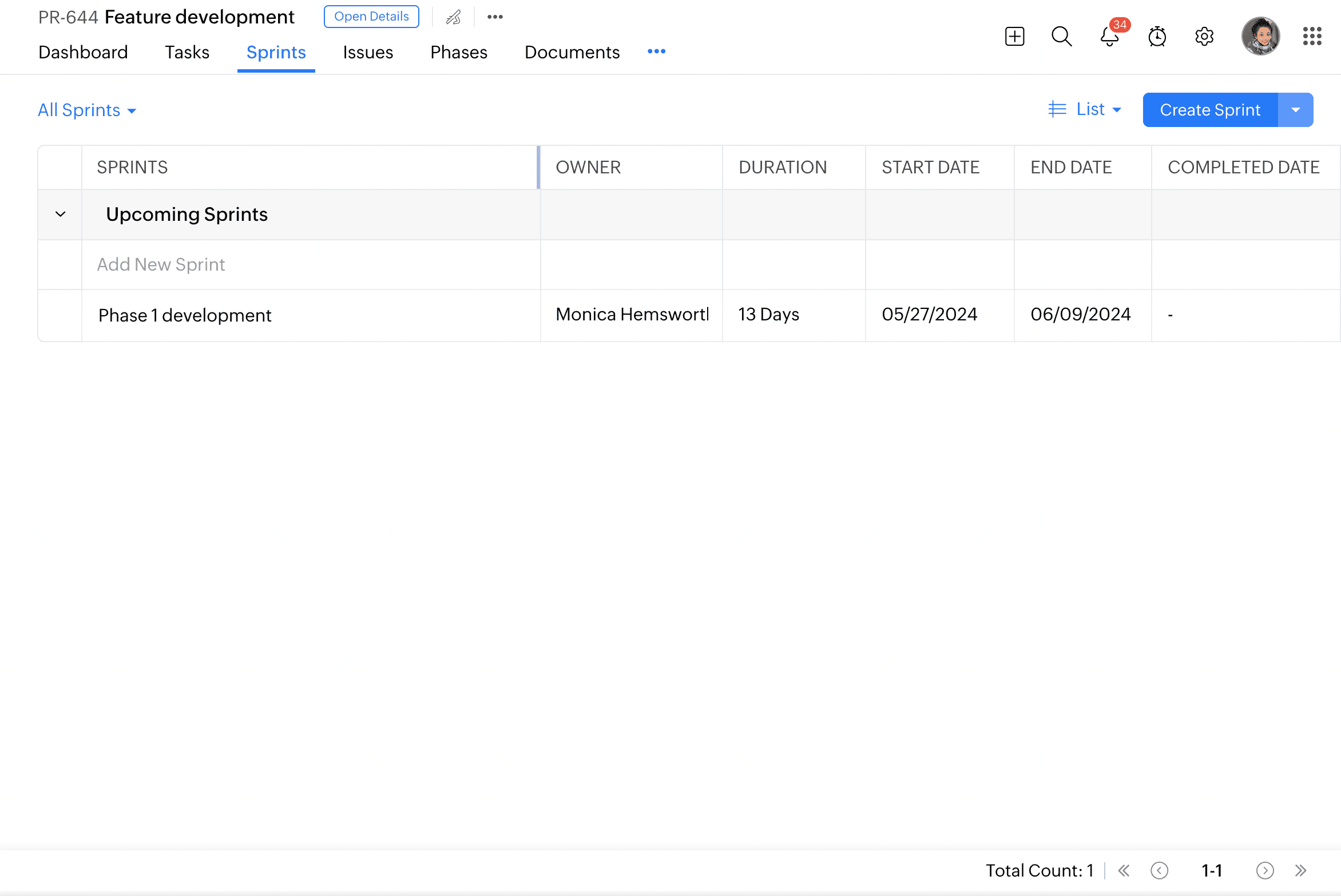
Task: Switch to the Issues tab
Action: pyautogui.click(x=368, y=52)
